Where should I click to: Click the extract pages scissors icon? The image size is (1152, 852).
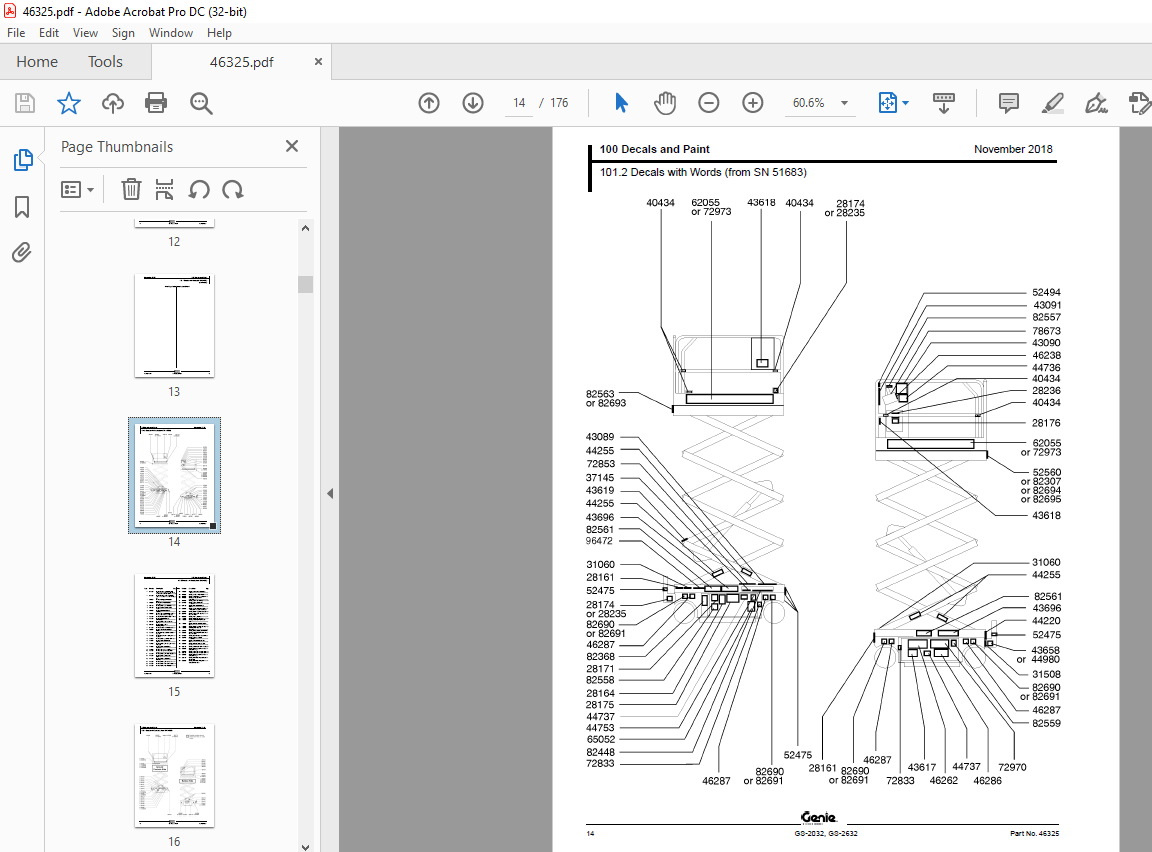tap(165, 189)
